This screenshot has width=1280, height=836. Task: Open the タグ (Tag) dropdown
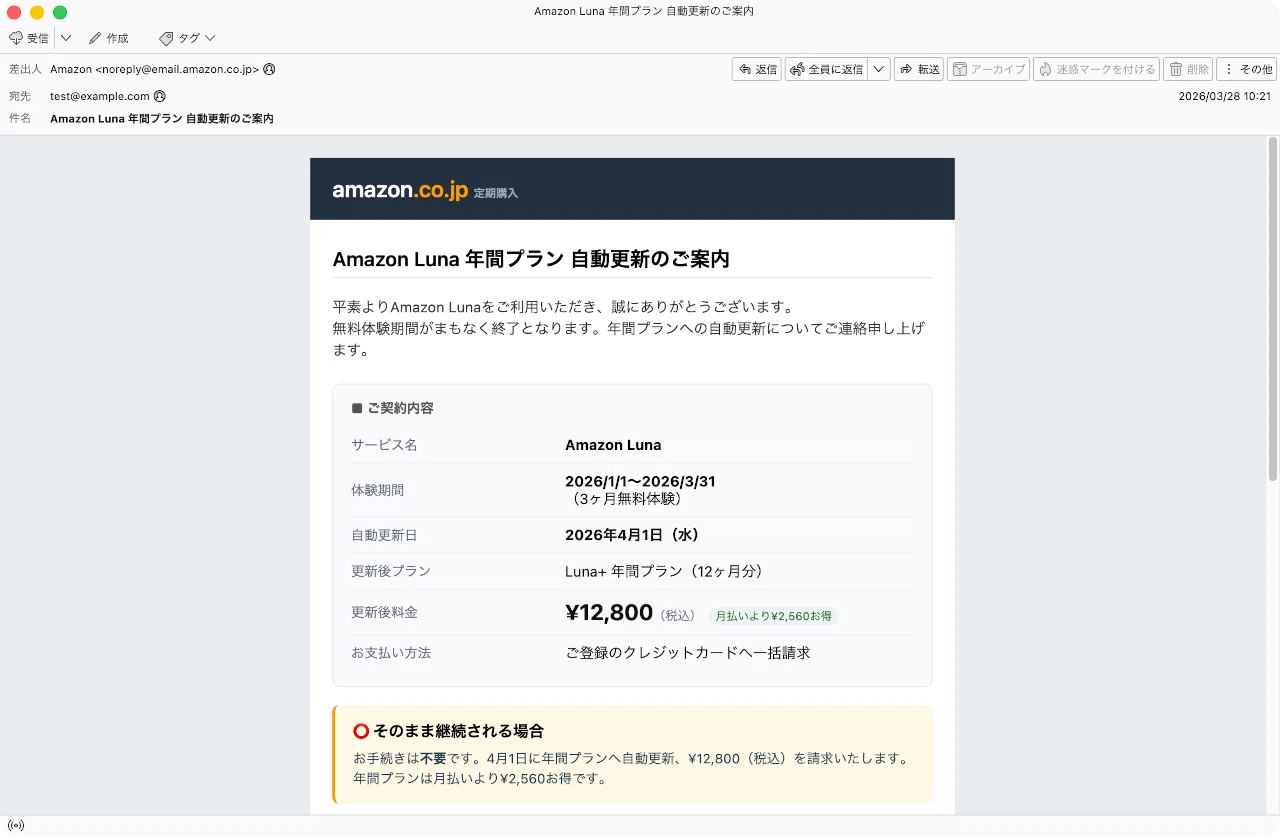tap(187, 38)
